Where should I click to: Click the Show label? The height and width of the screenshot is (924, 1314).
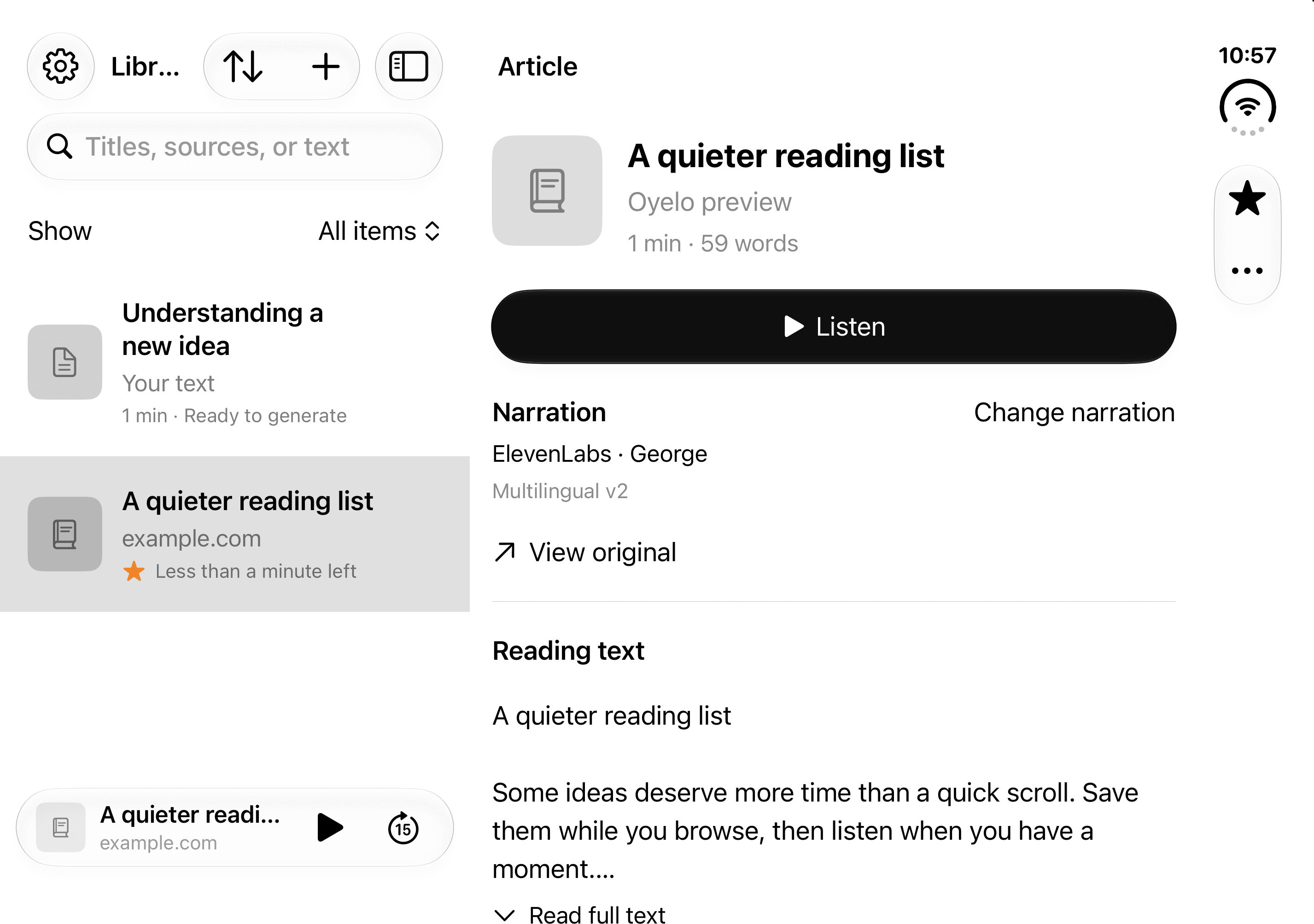(59, 231)
